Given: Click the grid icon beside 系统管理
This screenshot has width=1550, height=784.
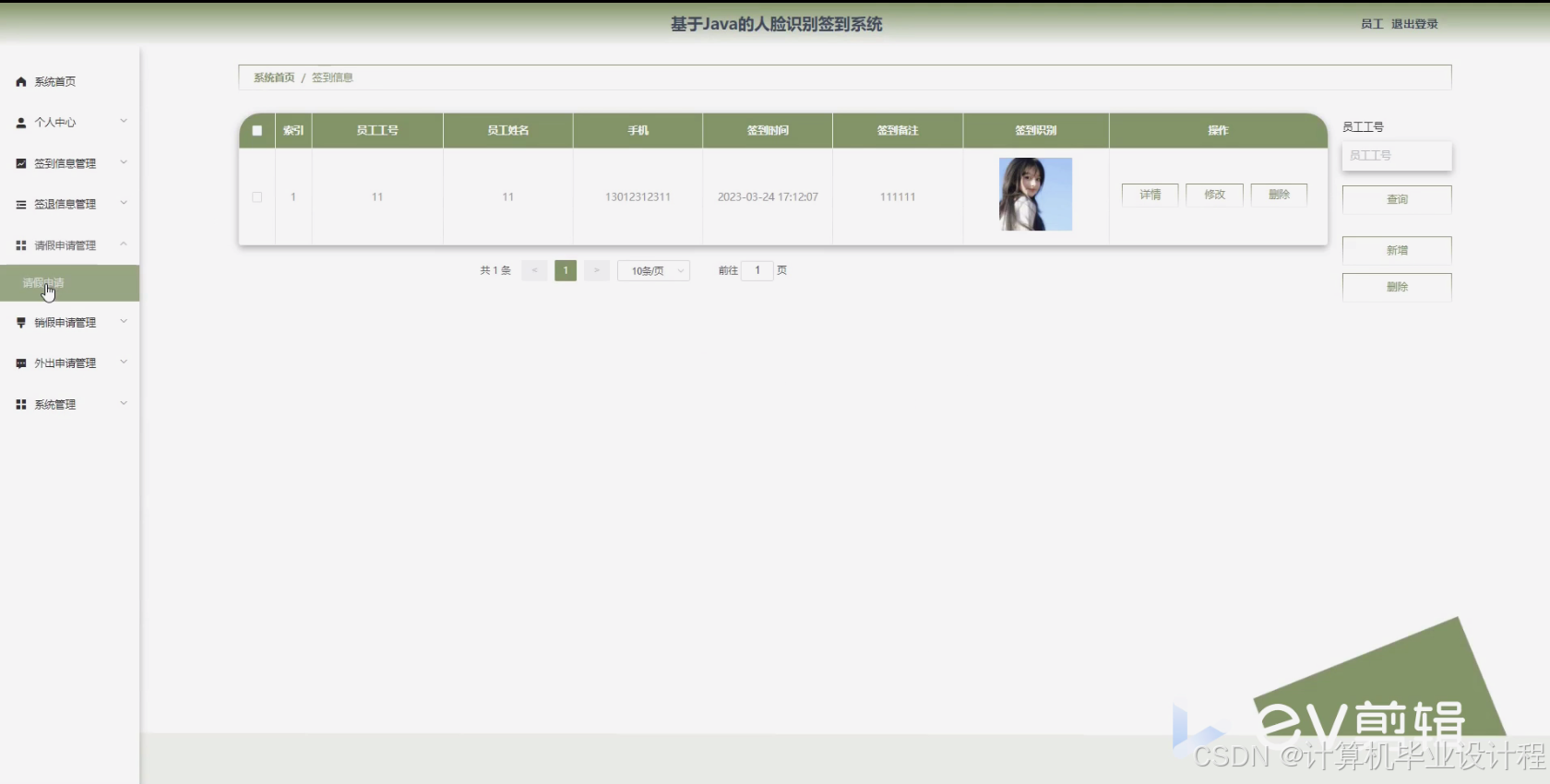Looking at the screenshot, I should click(x=21, y=405).
